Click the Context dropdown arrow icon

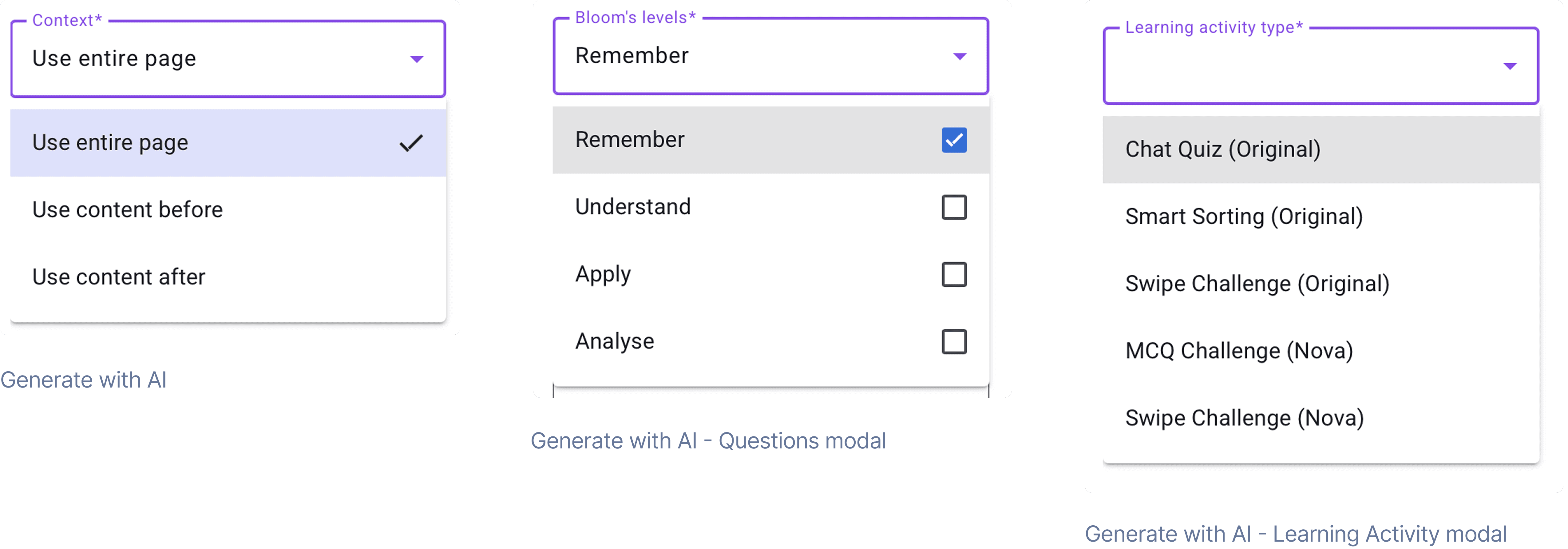pyautogui.click(x=416, y=59)
